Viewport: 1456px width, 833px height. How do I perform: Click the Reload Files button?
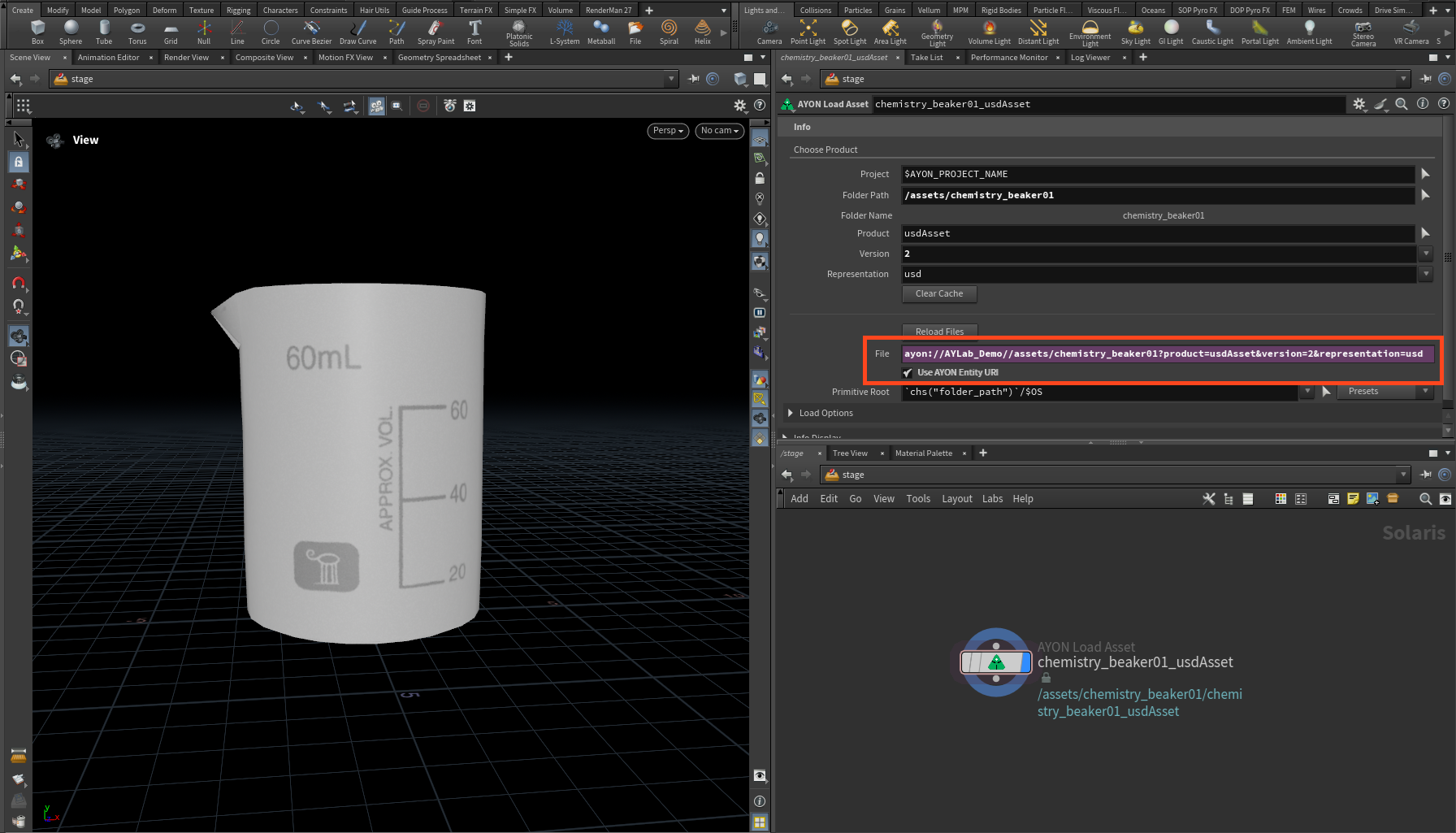[939, 332]
